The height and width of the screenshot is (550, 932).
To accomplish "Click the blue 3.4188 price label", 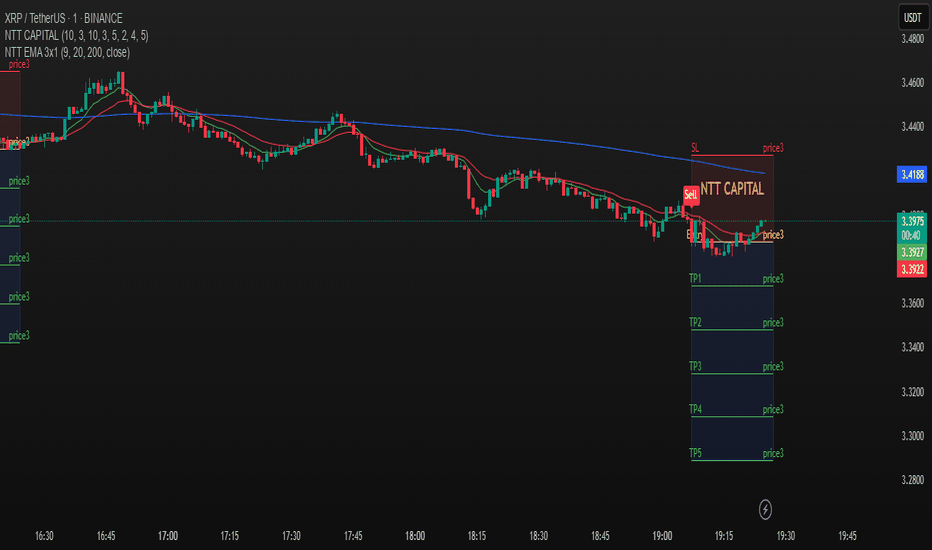I will tap(912, 175).
